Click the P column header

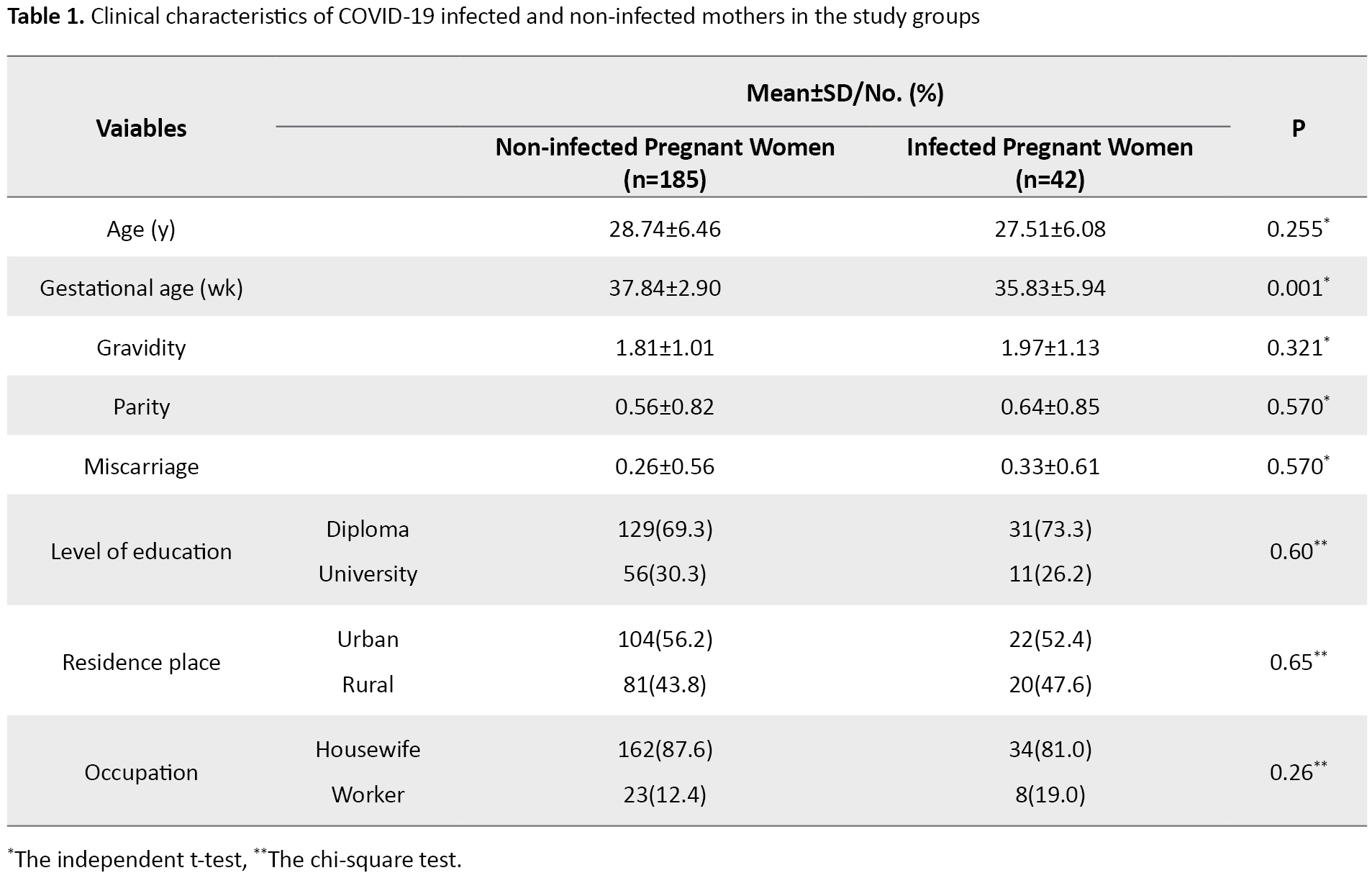coord(1298,128)
